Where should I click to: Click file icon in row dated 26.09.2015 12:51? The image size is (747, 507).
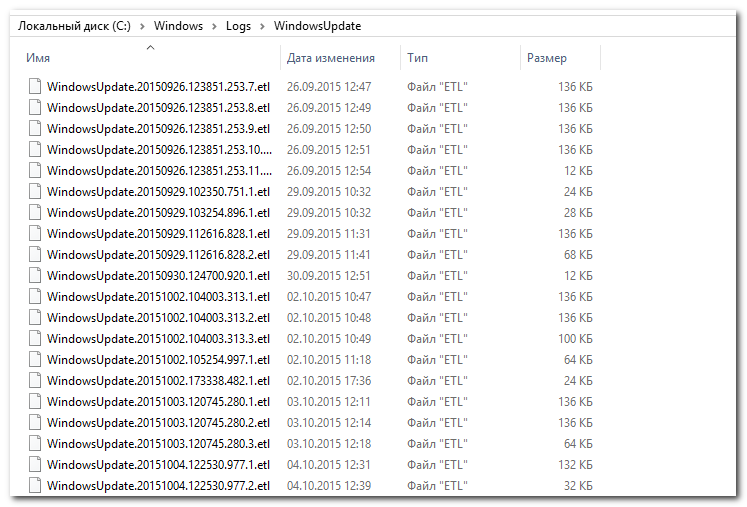[x=35, y=149]
